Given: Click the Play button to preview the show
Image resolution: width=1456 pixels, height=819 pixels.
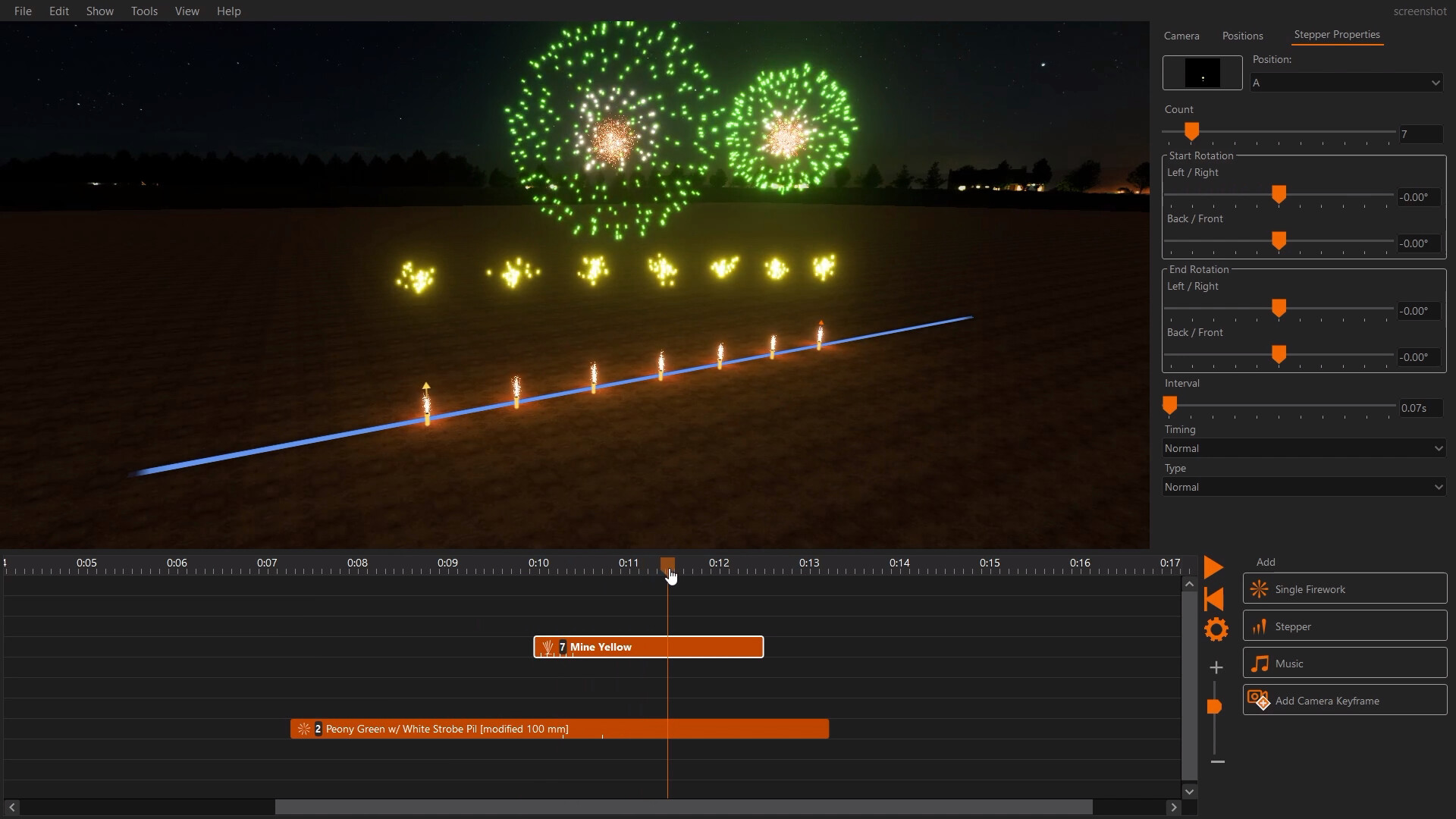Looking at the screenshot, I should tap(1213, 566).
